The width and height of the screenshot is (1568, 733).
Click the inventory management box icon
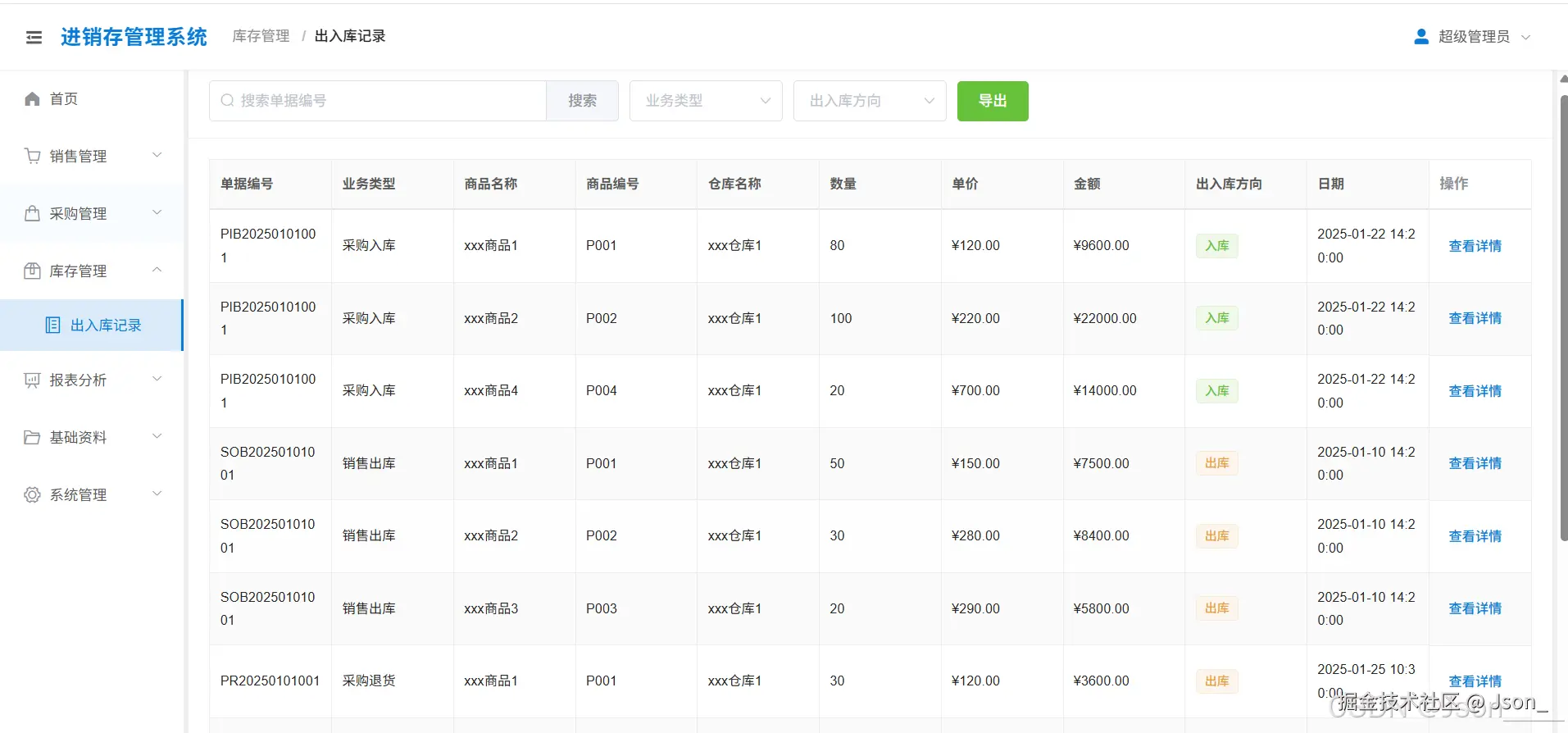tap(32, 271)
